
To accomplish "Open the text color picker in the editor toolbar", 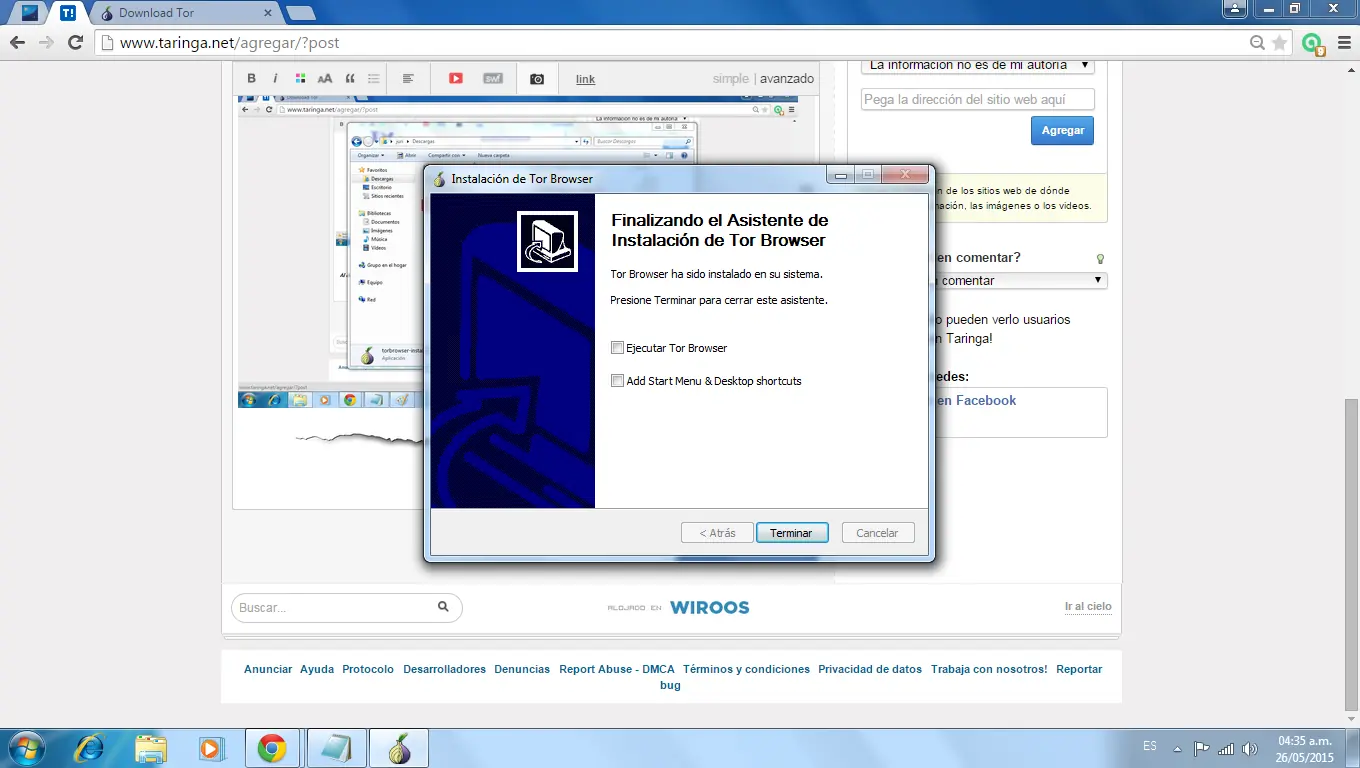I will coord(300,78).
